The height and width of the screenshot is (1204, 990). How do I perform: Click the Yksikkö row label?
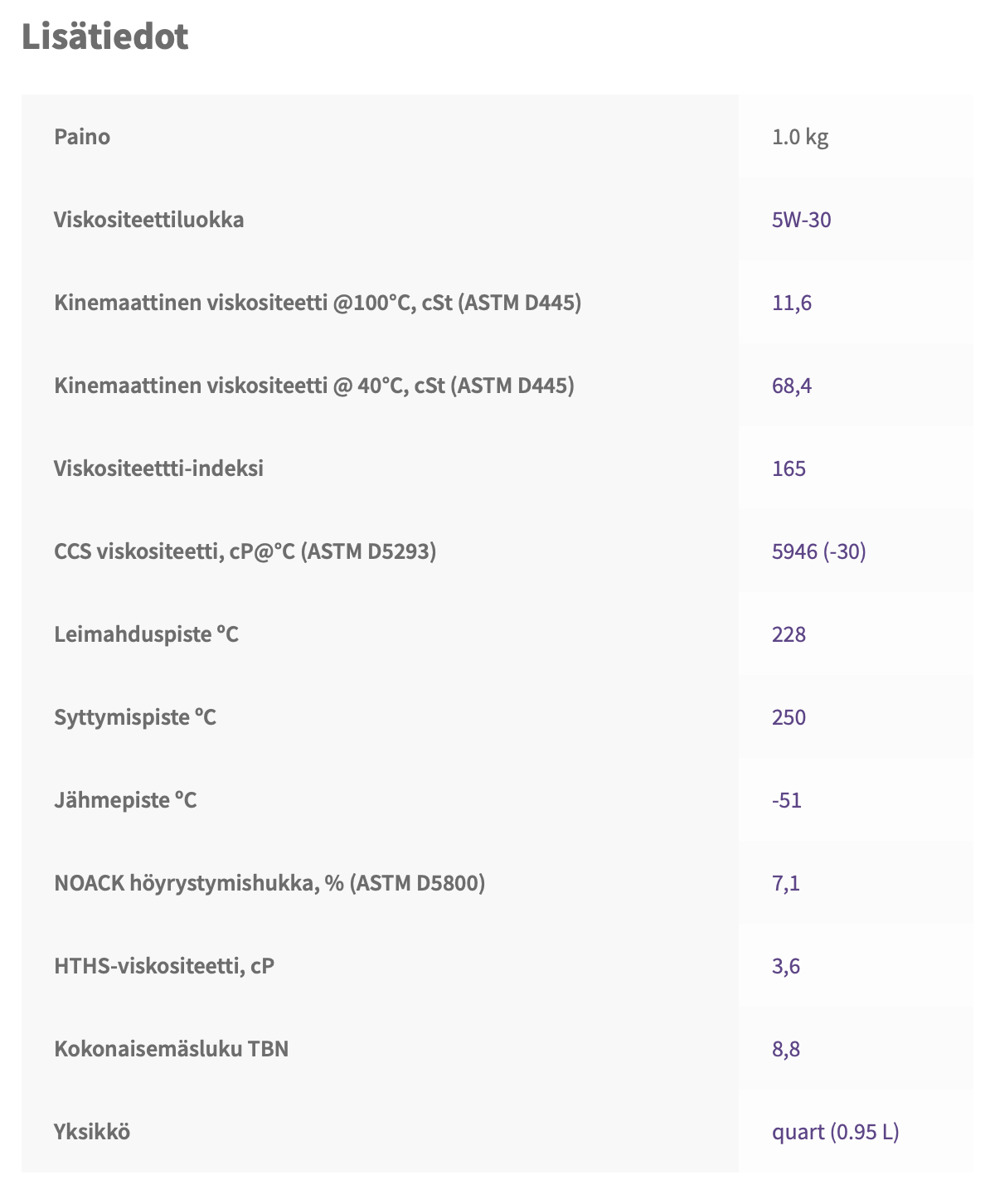click(x=92, y=1132)
